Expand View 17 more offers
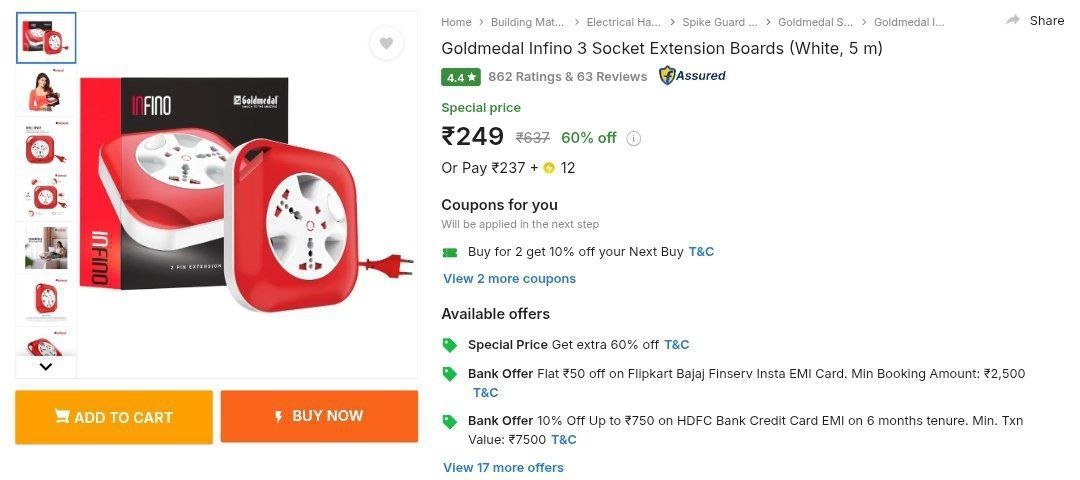1080x480 pixels. tap(503, 468)
